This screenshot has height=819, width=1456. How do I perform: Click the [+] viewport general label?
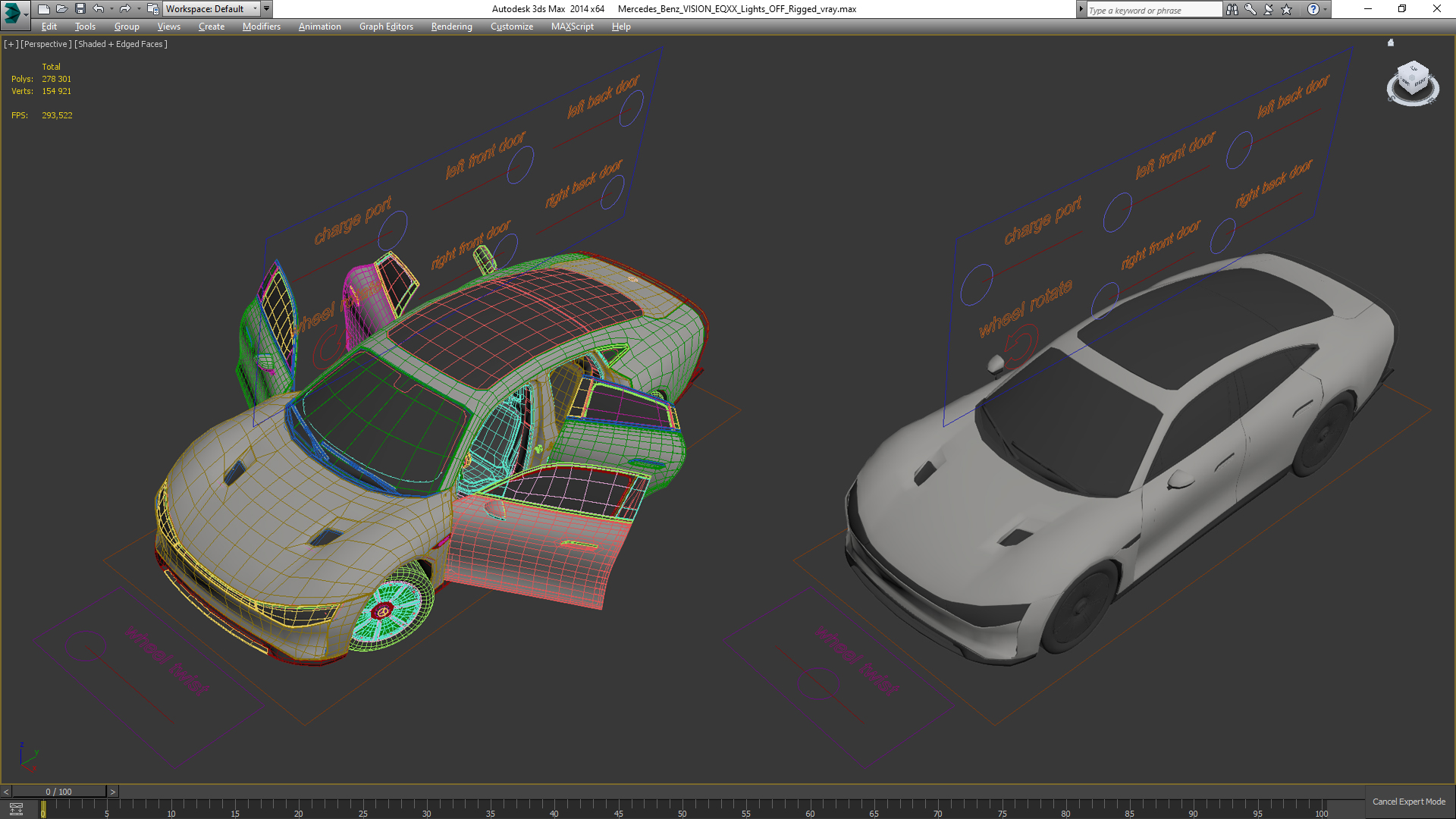point(11,44)
